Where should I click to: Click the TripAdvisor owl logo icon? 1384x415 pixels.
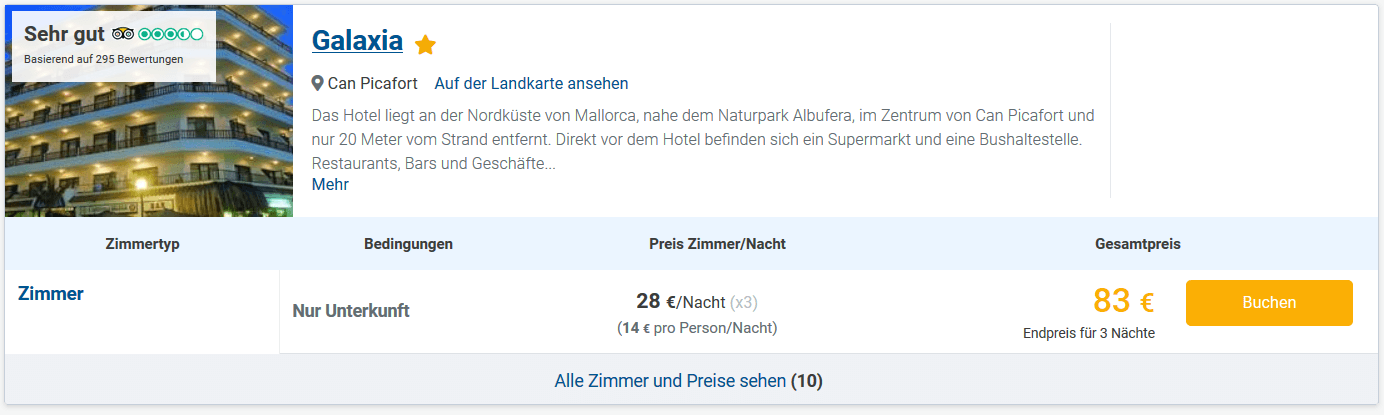(x=123, y=34)
